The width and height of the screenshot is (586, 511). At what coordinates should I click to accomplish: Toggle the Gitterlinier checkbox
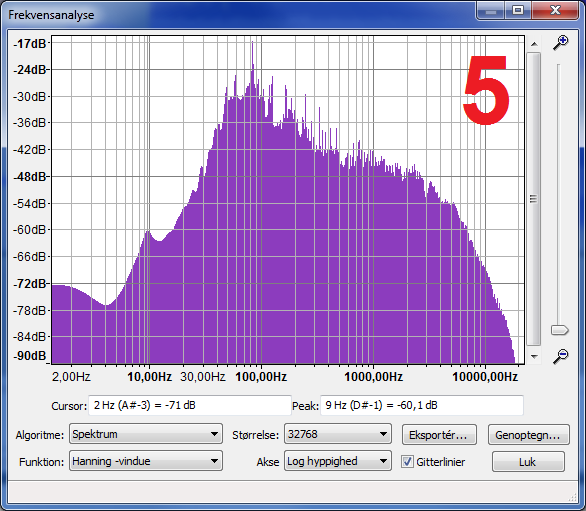click(x=407, y=462)
